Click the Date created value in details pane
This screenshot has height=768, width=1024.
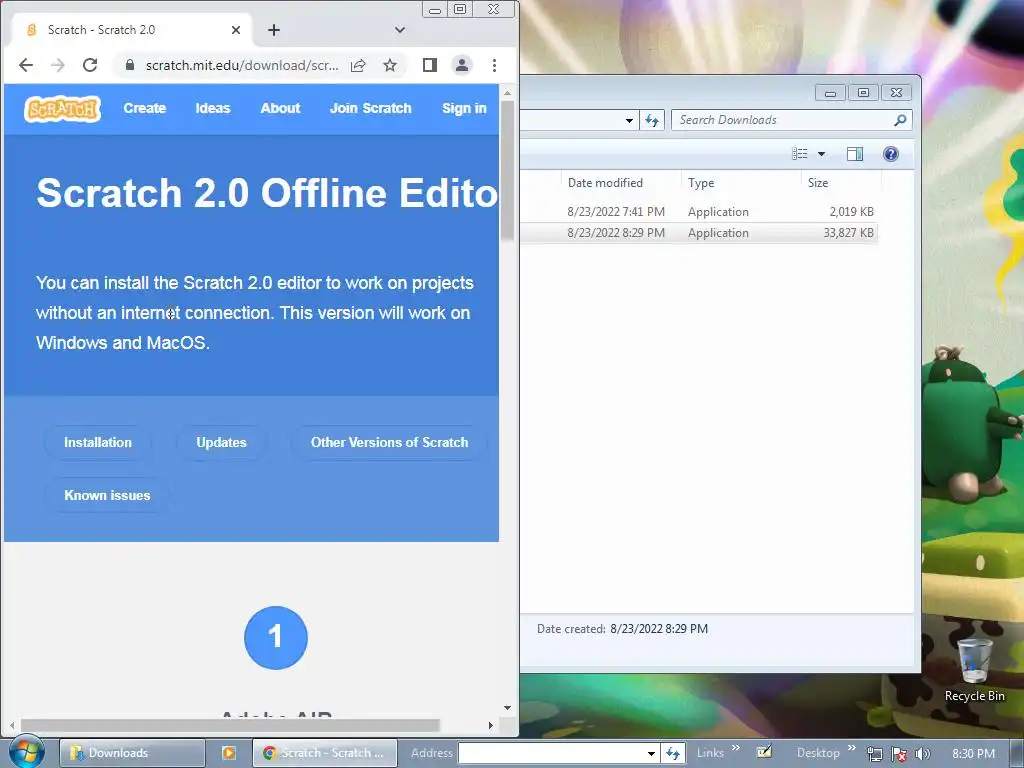click(659, 629)
